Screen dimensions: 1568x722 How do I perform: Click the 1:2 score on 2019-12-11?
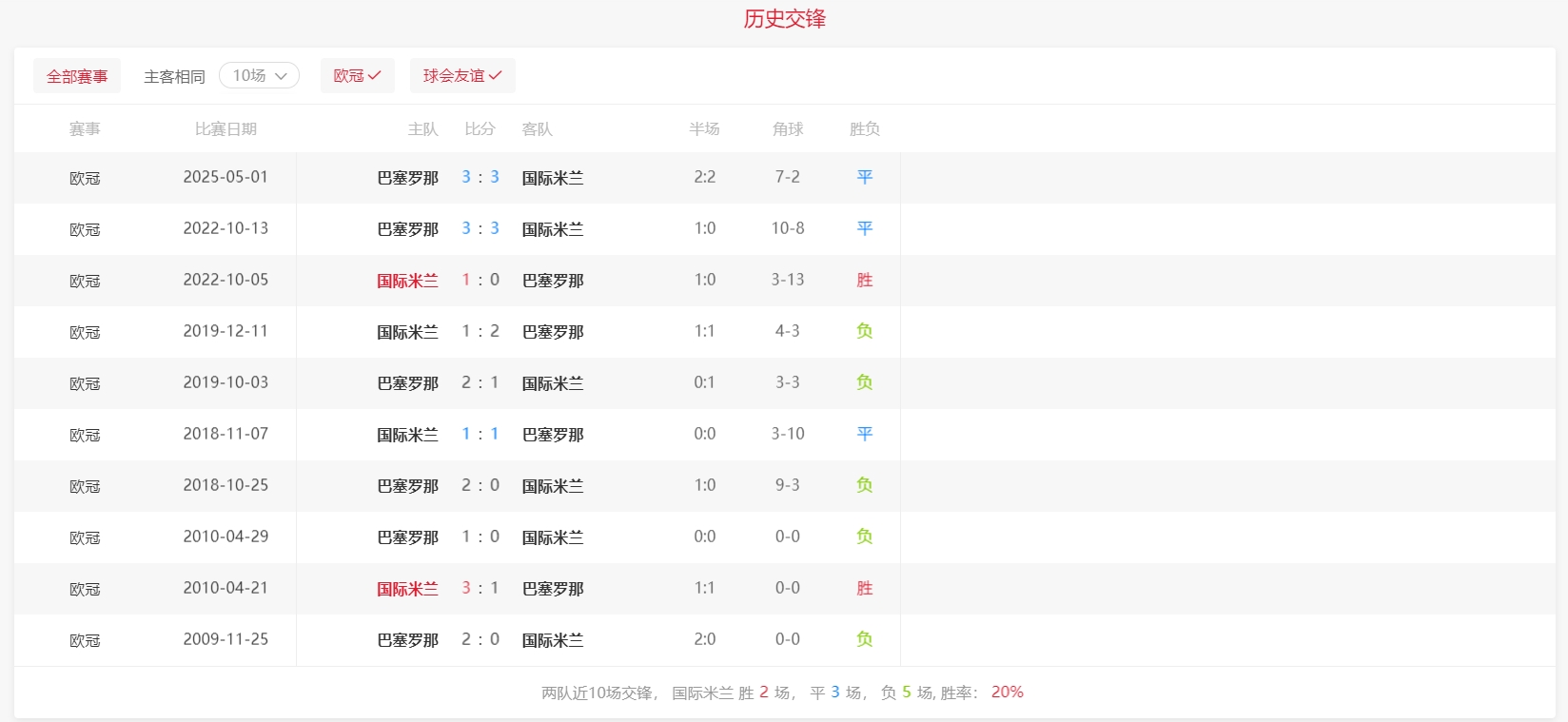tap(480, 331)
